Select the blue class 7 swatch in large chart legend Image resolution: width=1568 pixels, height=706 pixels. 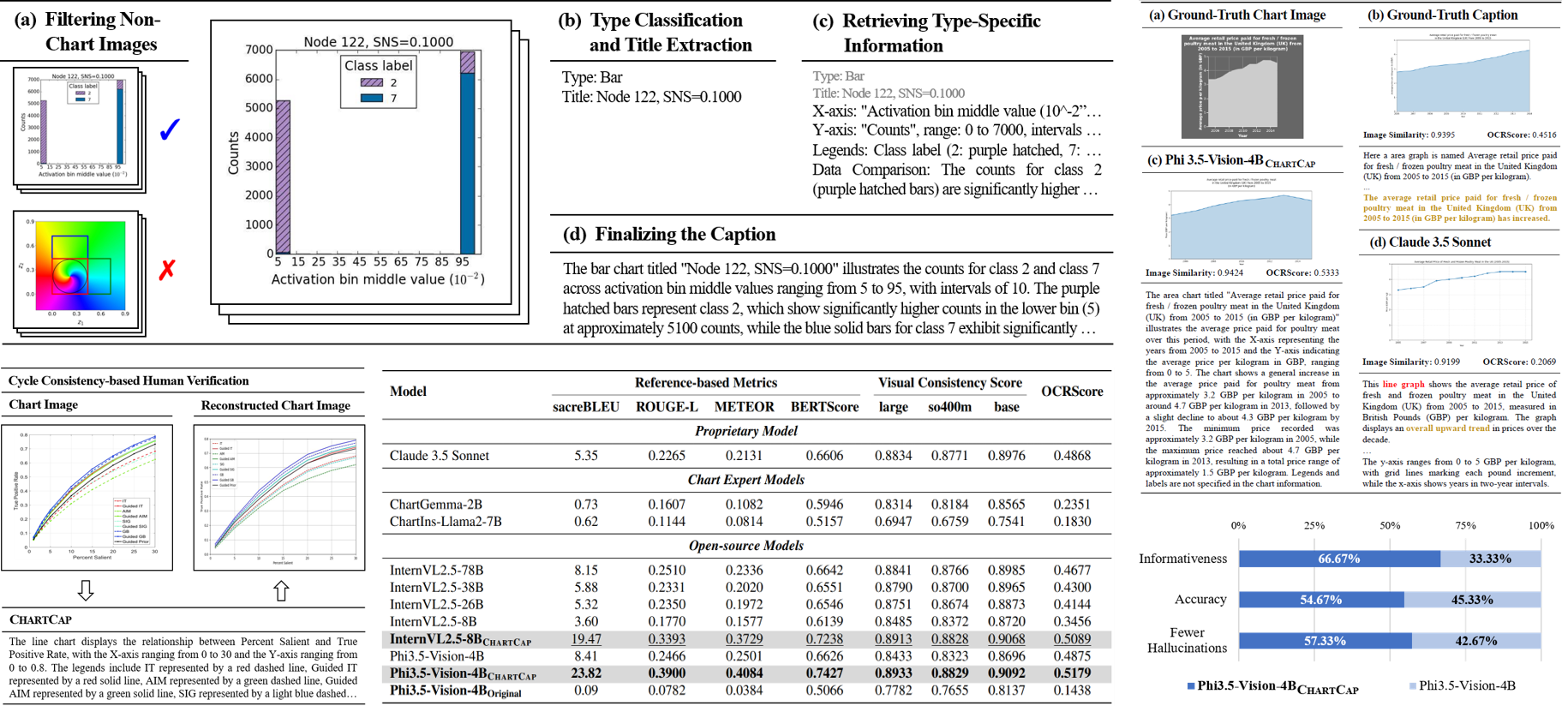[x=372, y=98]
